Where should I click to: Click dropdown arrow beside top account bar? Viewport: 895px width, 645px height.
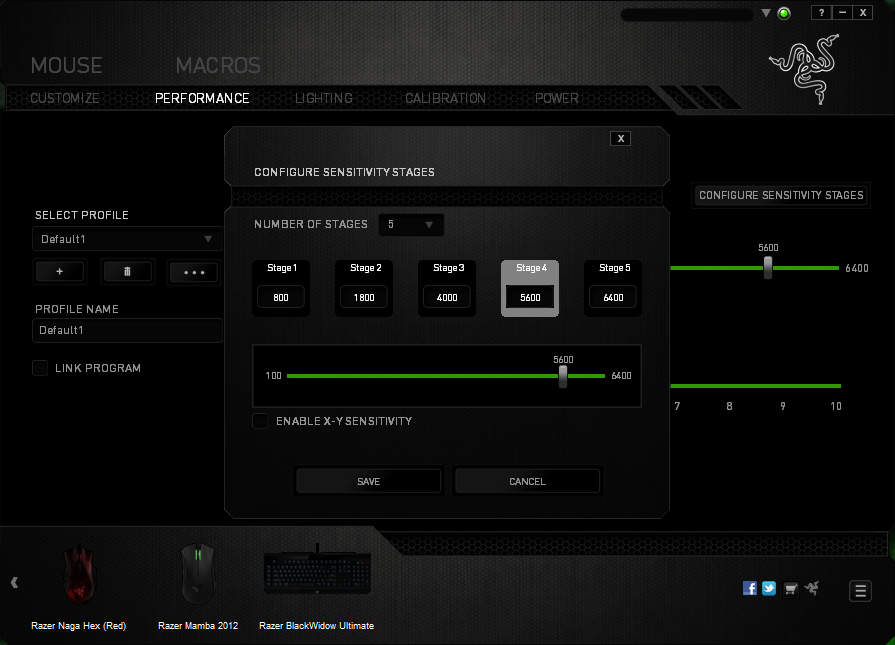click(766, 14)
